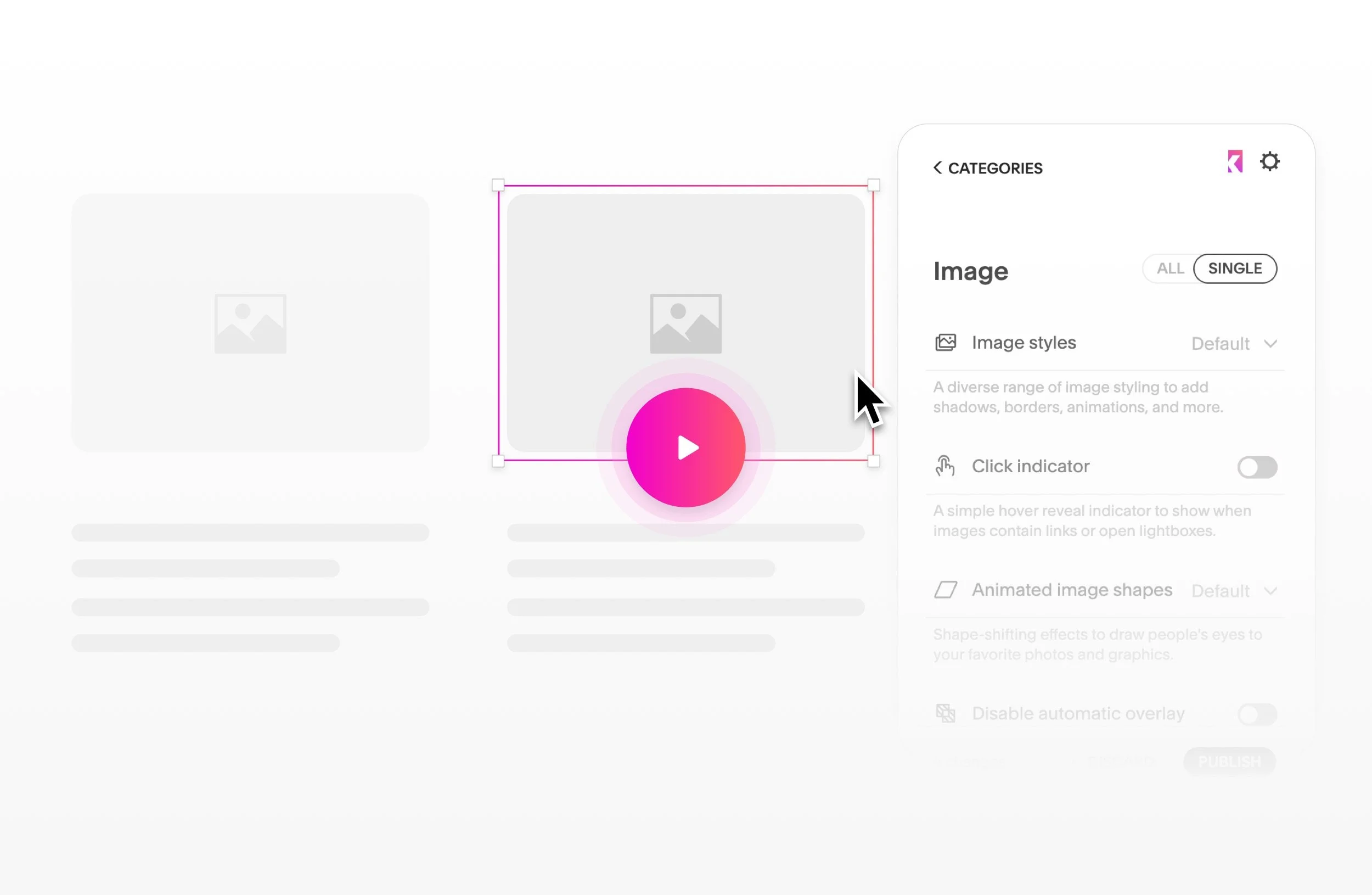1372x895 pixels.
Task: Open the Image styles Default dropdown
Action: pyautogui.click(x=1234, y=344)
